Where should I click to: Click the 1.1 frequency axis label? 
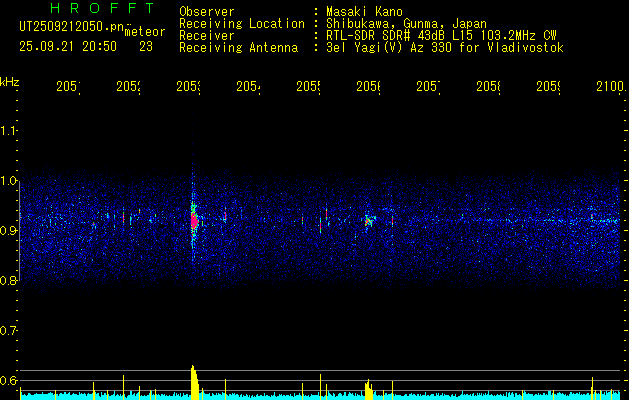(x=9, y=131)
